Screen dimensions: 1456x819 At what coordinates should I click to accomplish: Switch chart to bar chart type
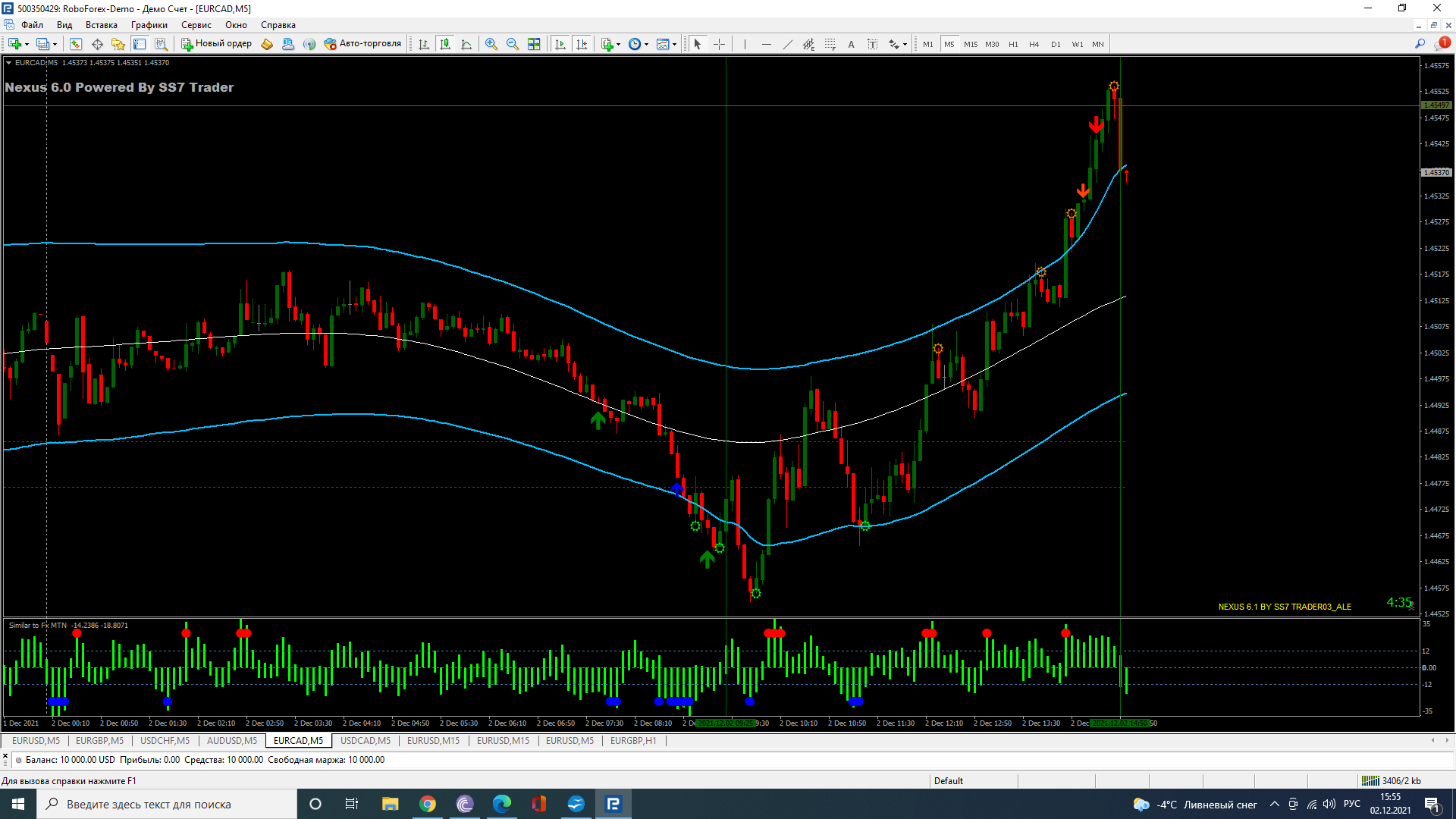[x=424, y=44]
